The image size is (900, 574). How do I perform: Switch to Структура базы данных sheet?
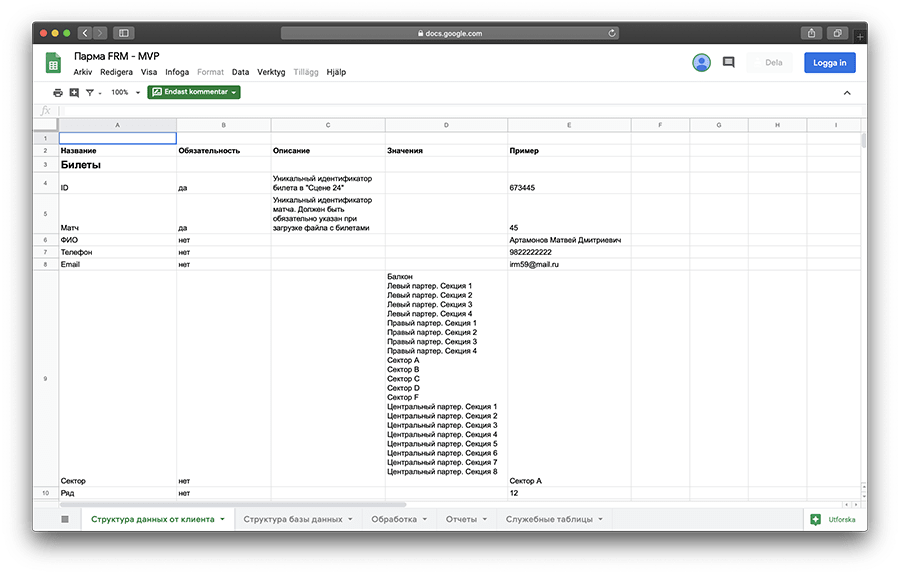click(292, 519)
